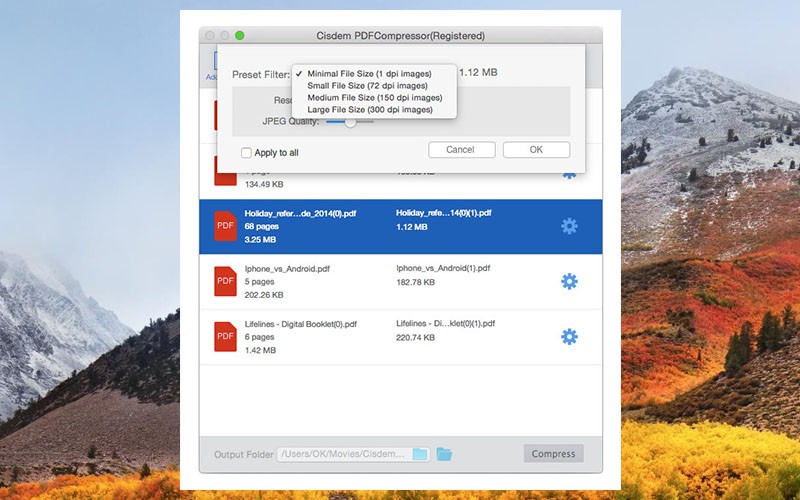The image size is (800, 500).
Task: Click PDF icon of Lifelines - Digital Booklet(0).pdf
Action: 226,337
